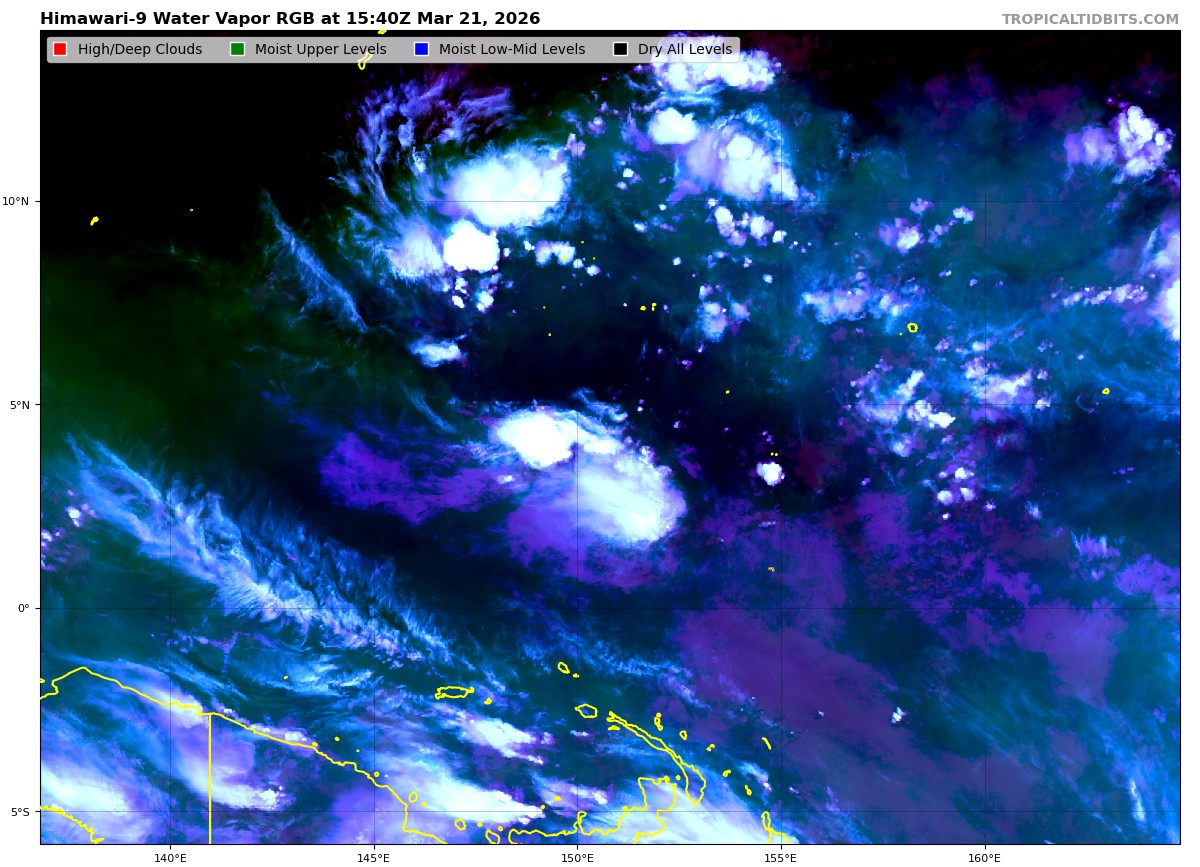1200x867 pixels.
Task: Click the 5°S latitude axis label
Action: coord(20,812)
